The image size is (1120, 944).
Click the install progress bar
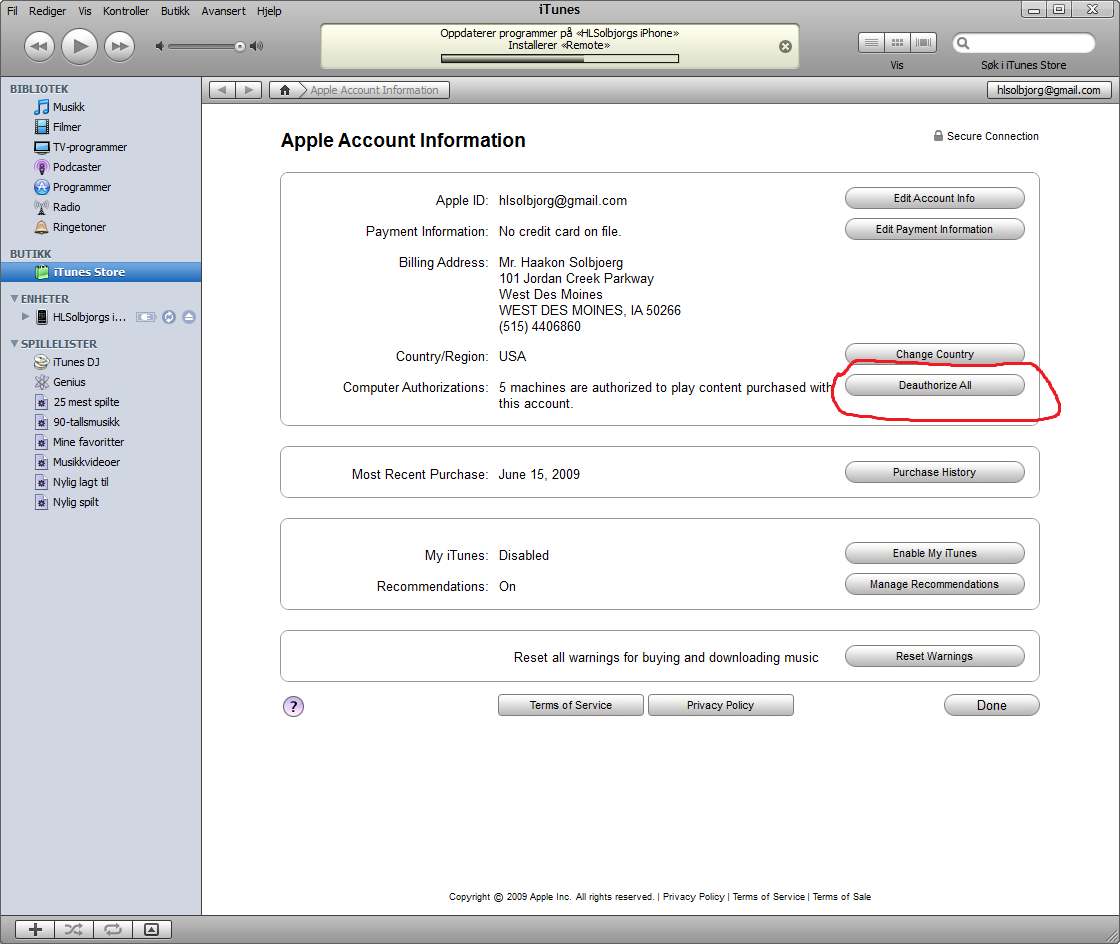(x=559, y=59)
